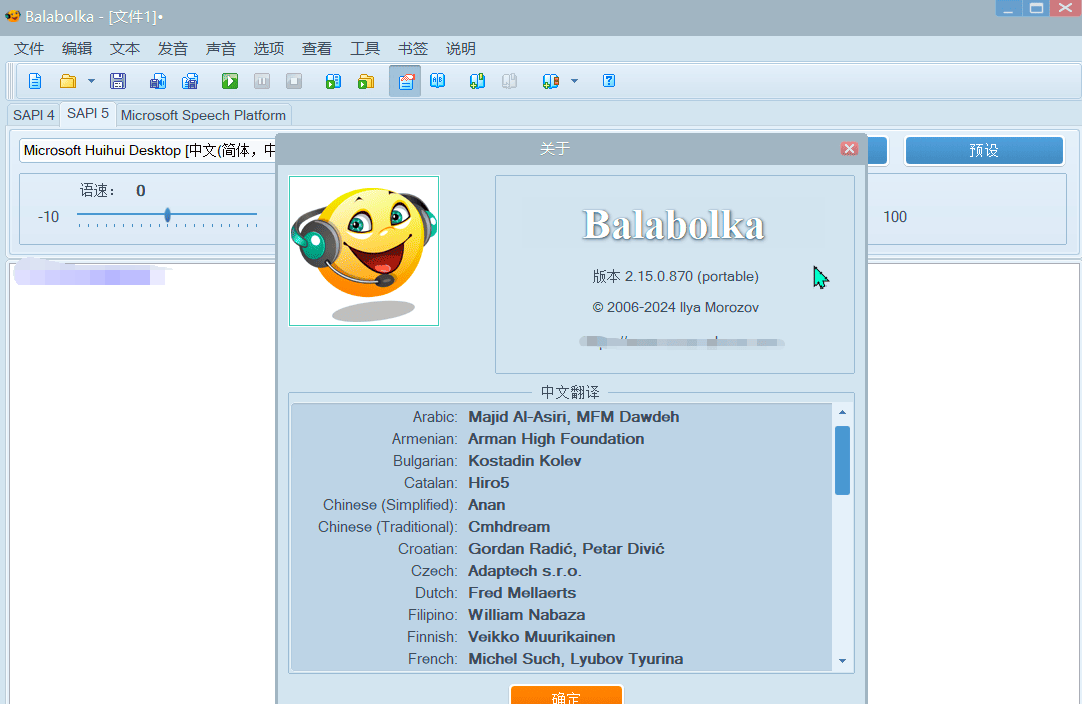Click the blurred website link in About
This screenshot has height=704, width=1082.
point(682,342)
